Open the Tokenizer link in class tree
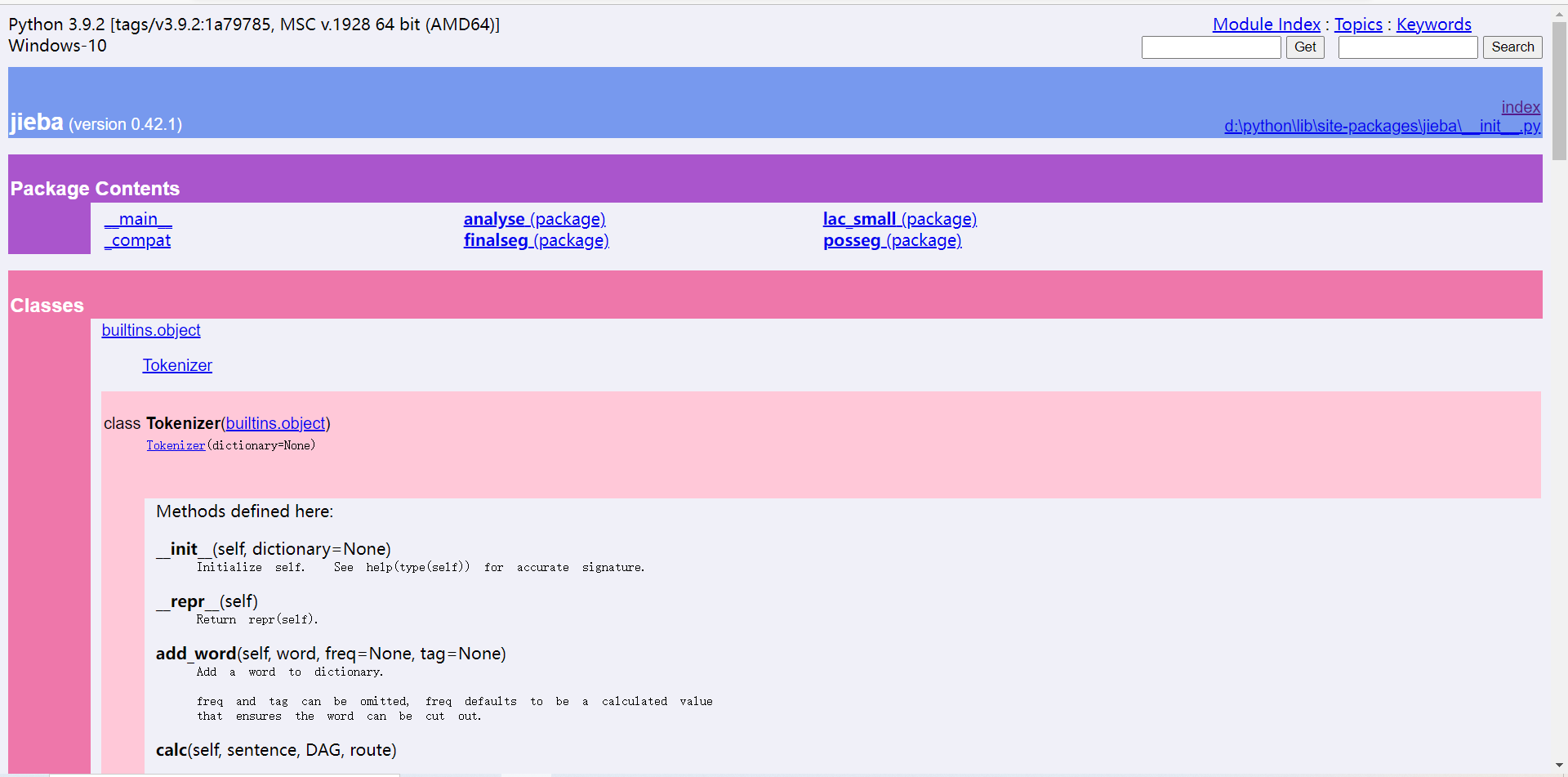 pos(177,365)
